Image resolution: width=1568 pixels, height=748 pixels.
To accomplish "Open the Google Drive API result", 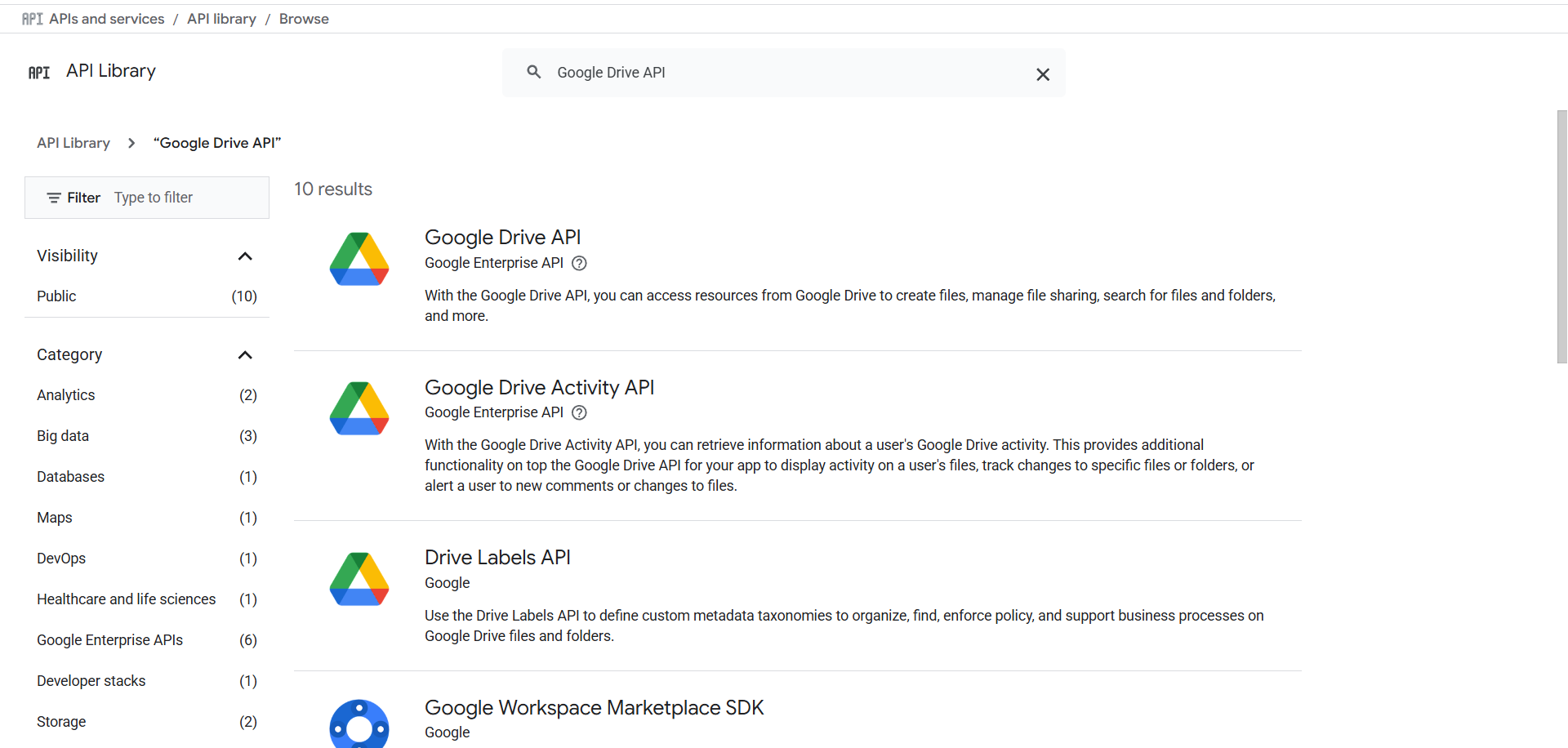I will point(502,237).
